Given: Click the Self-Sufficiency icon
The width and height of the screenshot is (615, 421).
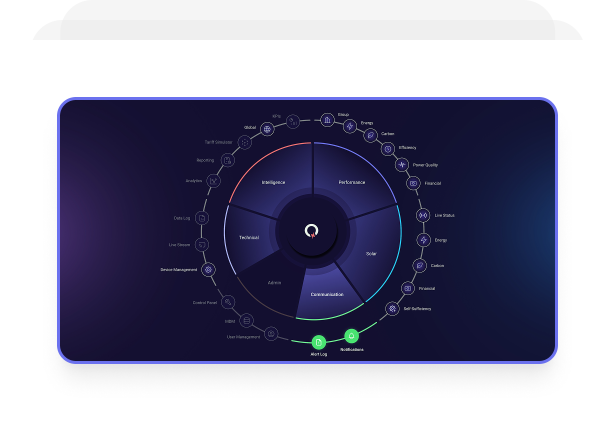Looking at the screenshot, I should (392, 309).
